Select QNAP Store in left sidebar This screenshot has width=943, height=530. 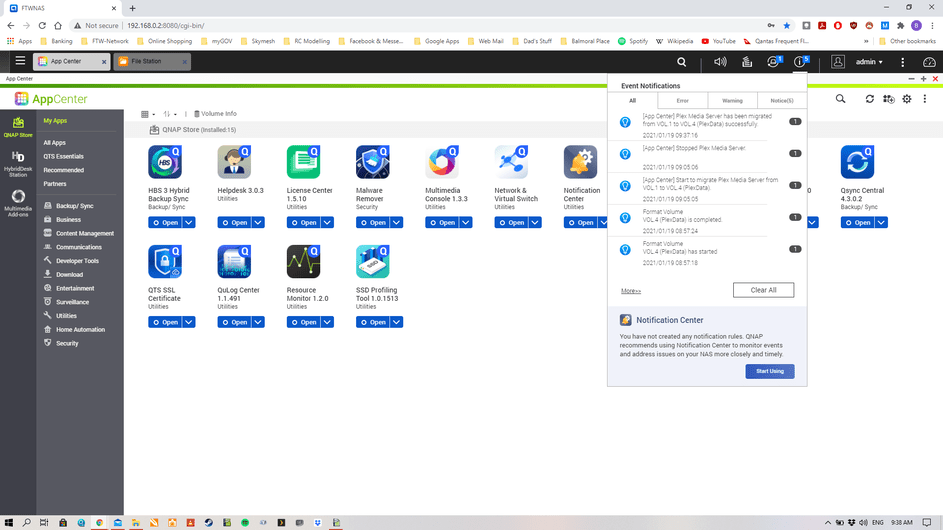pos(18,127)
